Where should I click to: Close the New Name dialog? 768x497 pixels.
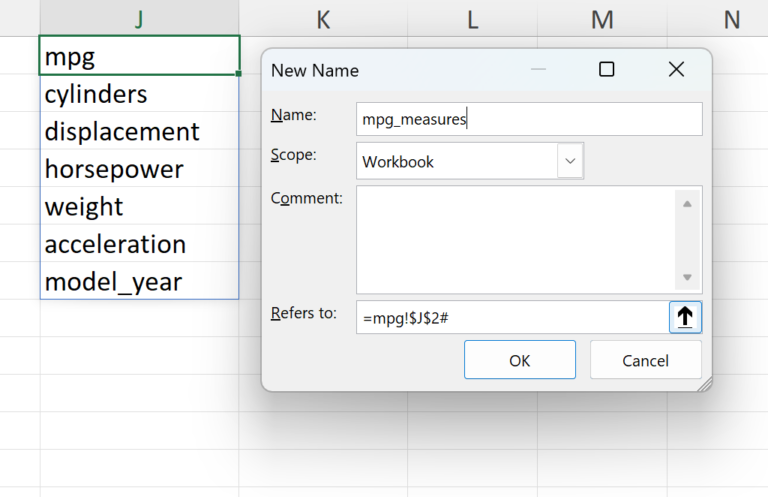click(676, 70)
